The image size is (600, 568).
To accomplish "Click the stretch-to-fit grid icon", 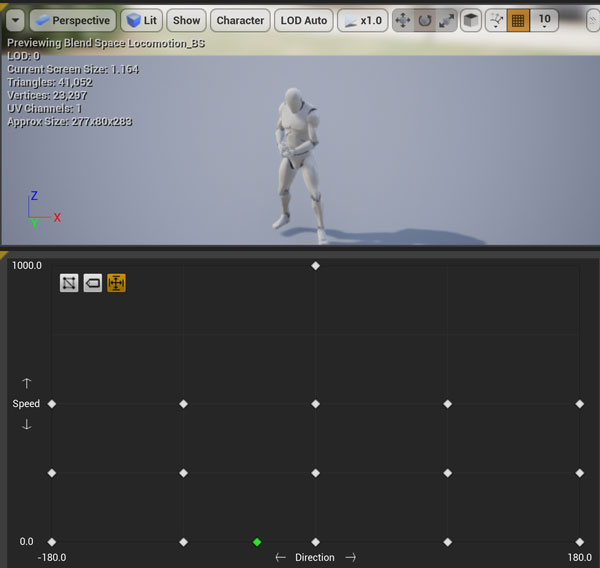I will 116,283.
